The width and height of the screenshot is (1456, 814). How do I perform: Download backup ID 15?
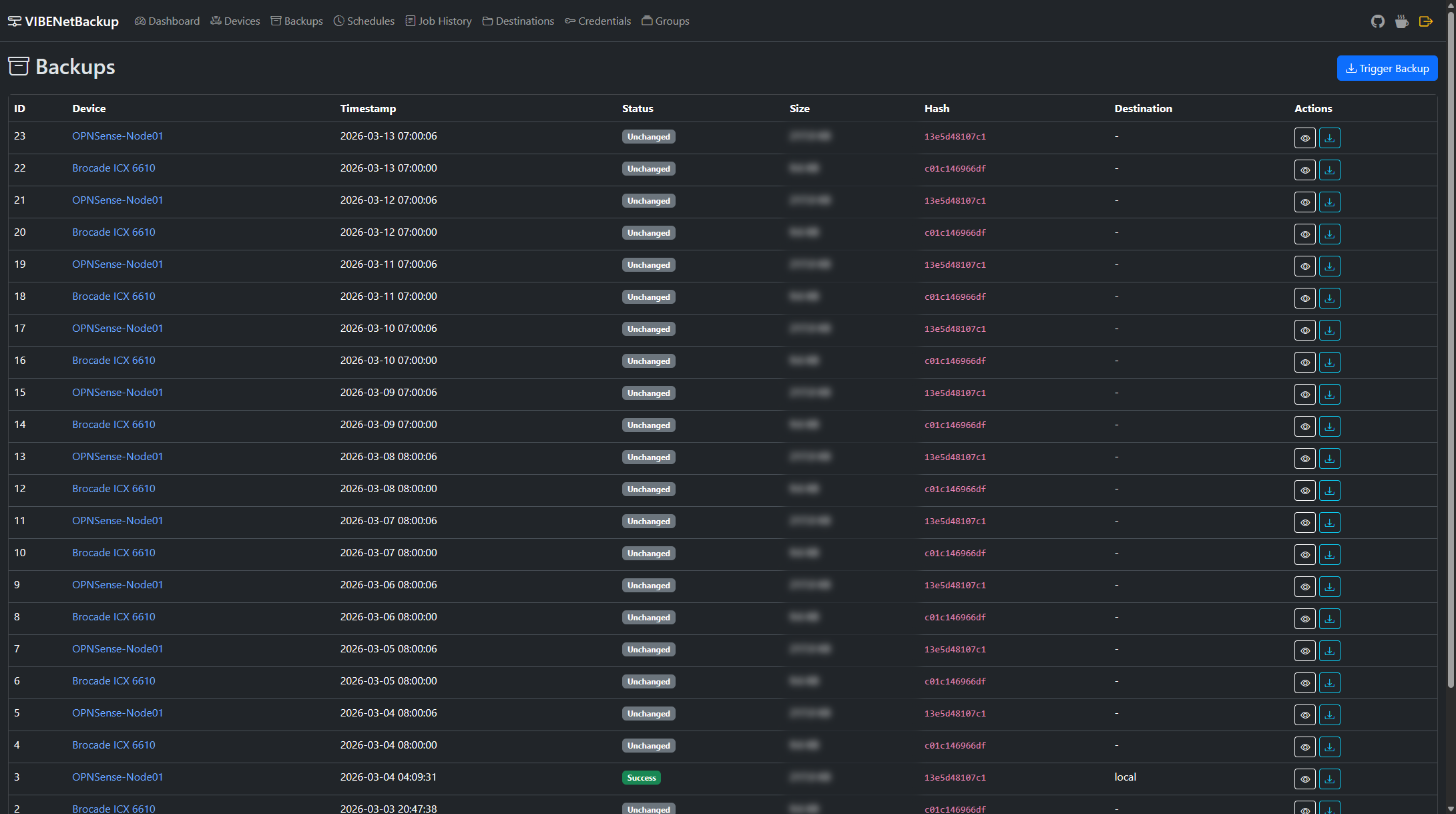pyautogui.click(x=1330, y=394)
